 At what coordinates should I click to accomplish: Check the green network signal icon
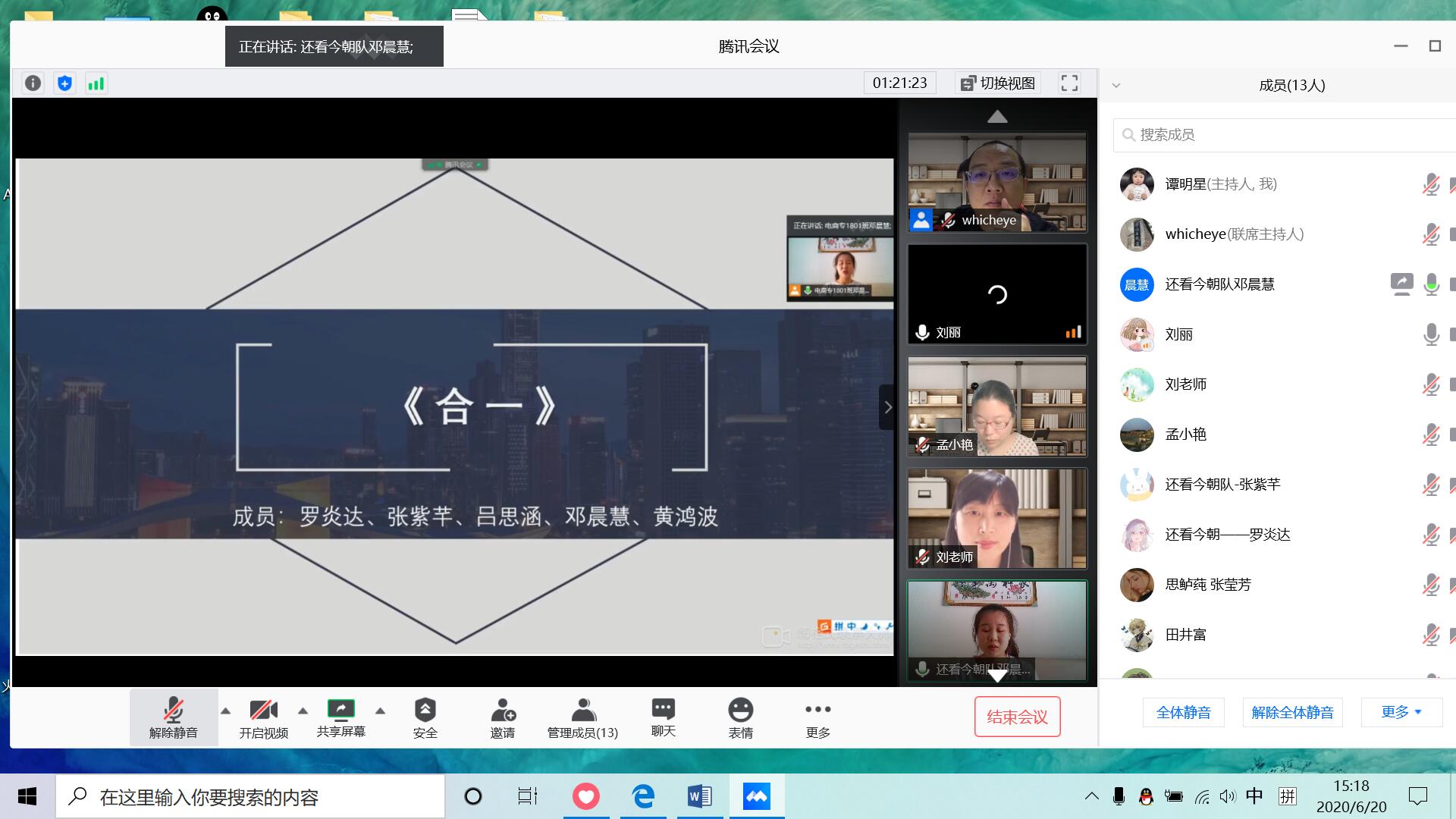pos(96,83)
